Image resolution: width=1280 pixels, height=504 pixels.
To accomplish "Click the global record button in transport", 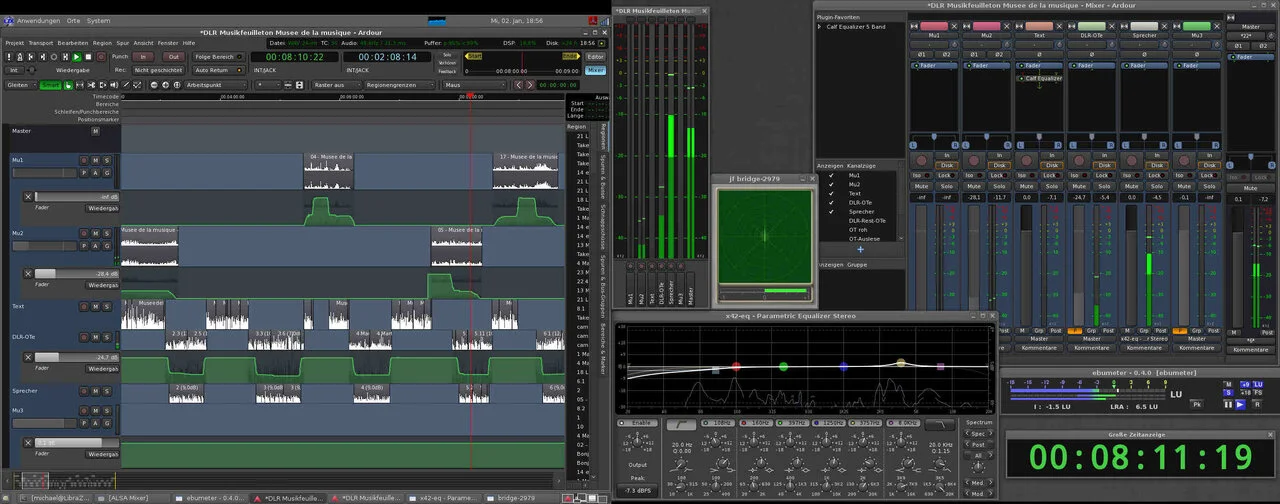I will point(100,57).
